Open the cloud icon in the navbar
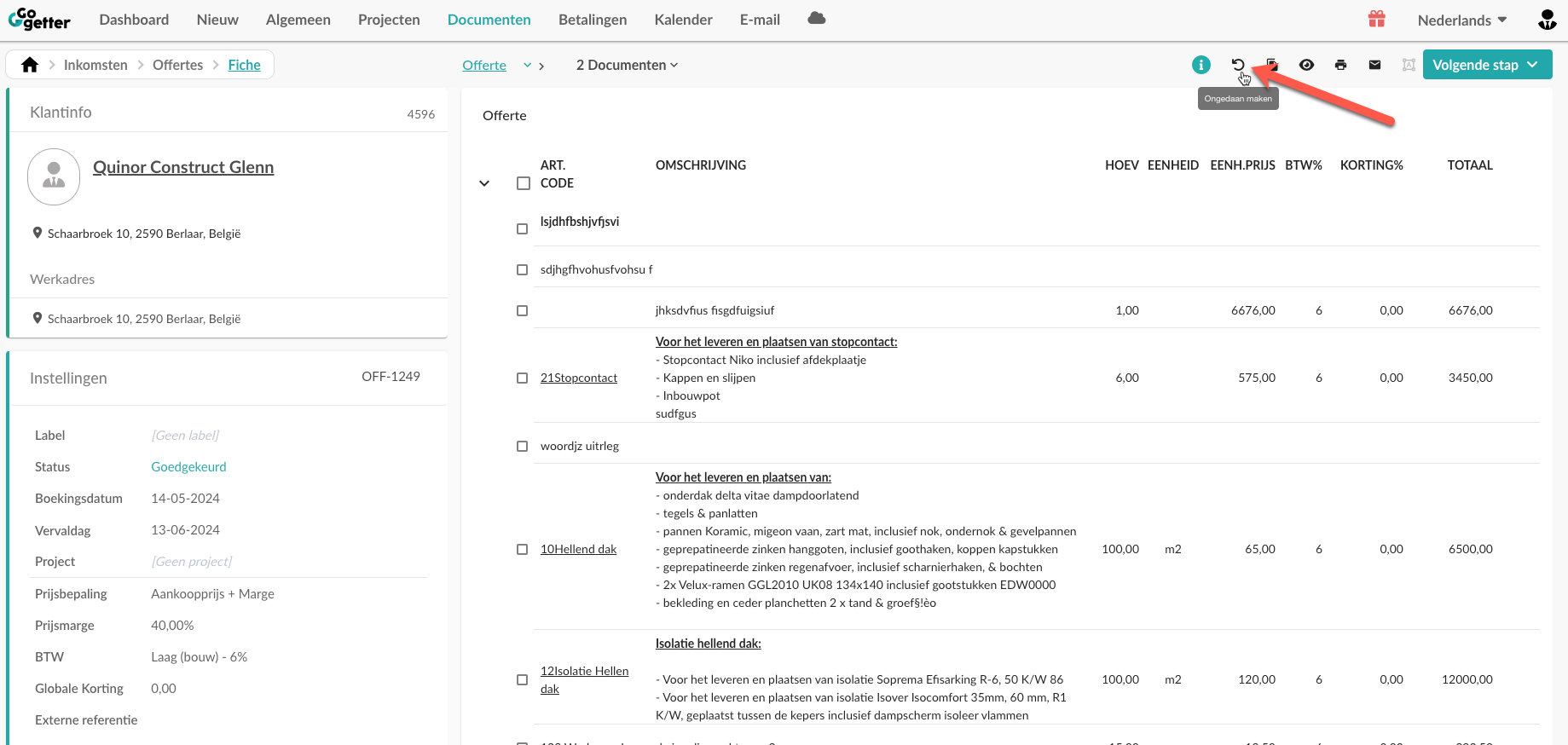The width and height of the screenshot is (1568, 745). pyautogui.click(x=817, y=19)
